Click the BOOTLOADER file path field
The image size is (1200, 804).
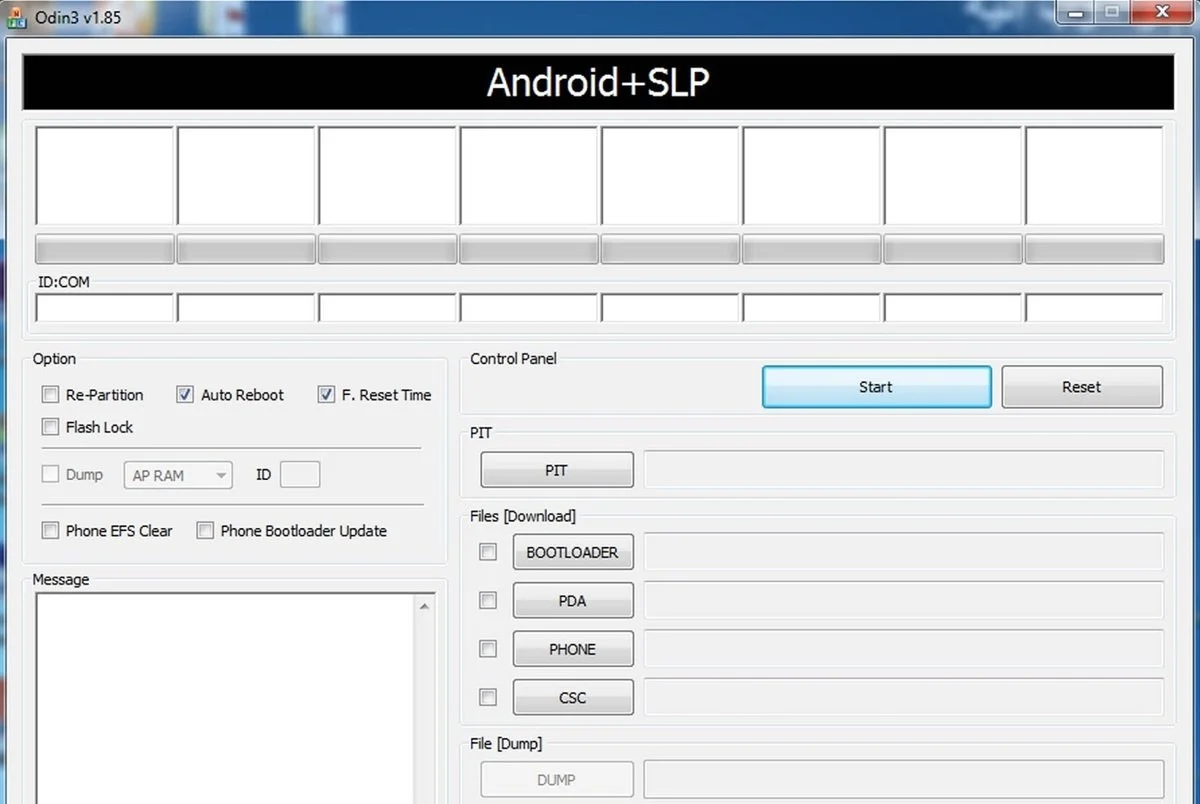click(x=904, y=552)
